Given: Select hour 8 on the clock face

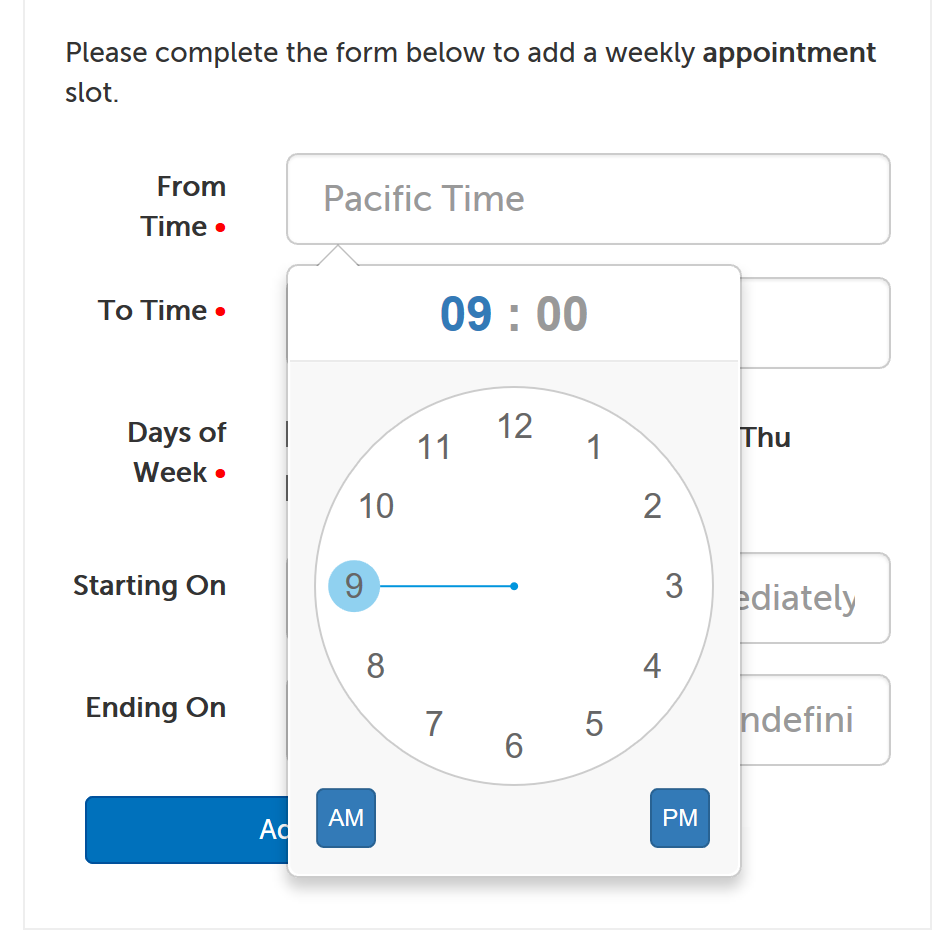Looking at the screenshot, I should [x=375, y=665].
